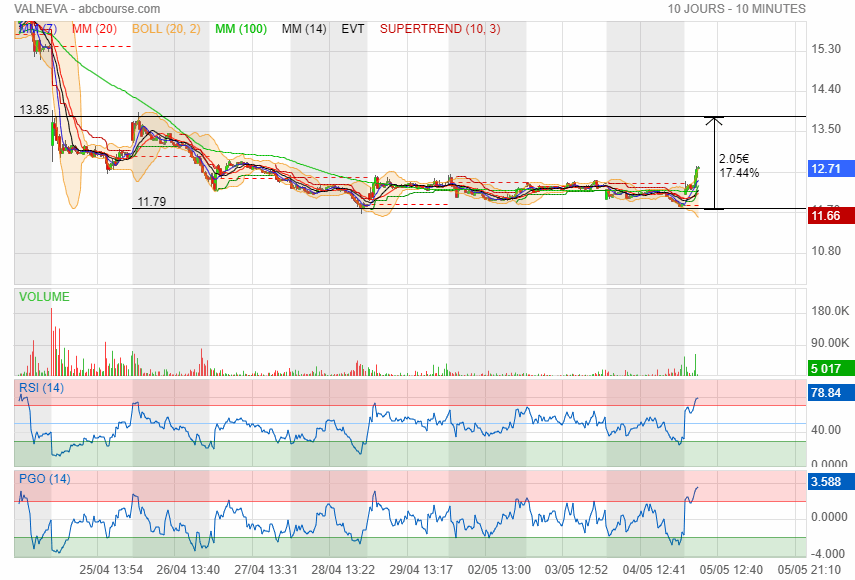The height and width of the screenshot is (580, 855).
Task: Click the "EVT" legend label
Action: pyautogui.click(x=353, y=29)
